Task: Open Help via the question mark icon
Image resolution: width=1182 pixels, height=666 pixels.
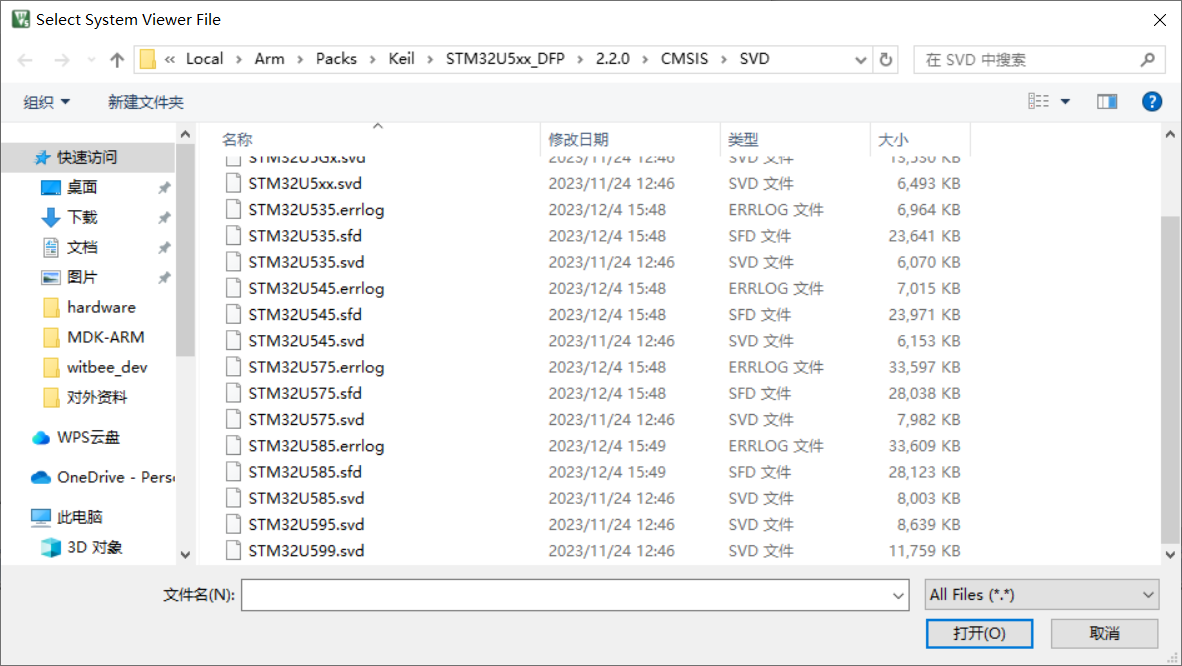Action: 1151,101
